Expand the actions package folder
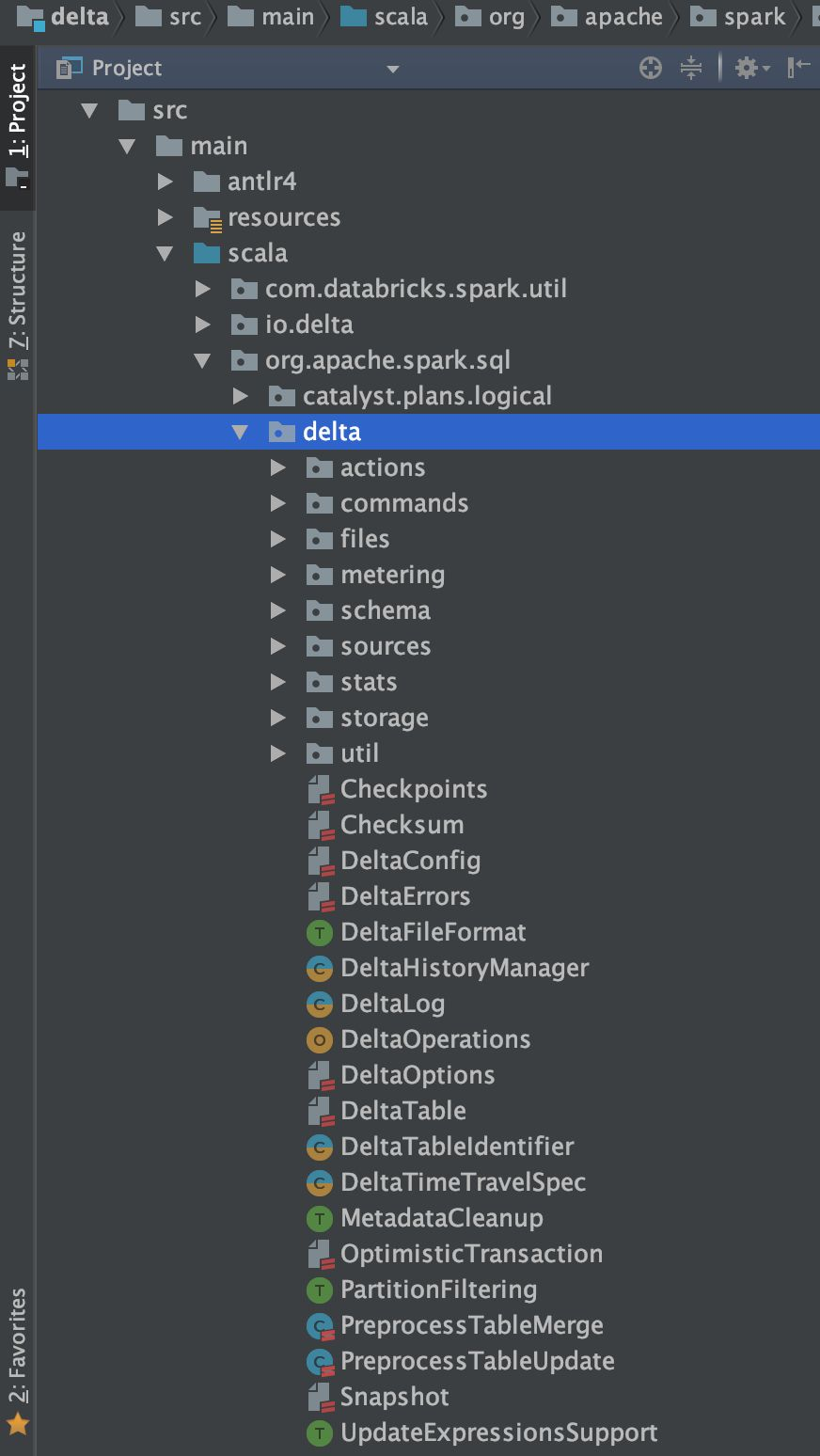 click(x=277, y=467)
